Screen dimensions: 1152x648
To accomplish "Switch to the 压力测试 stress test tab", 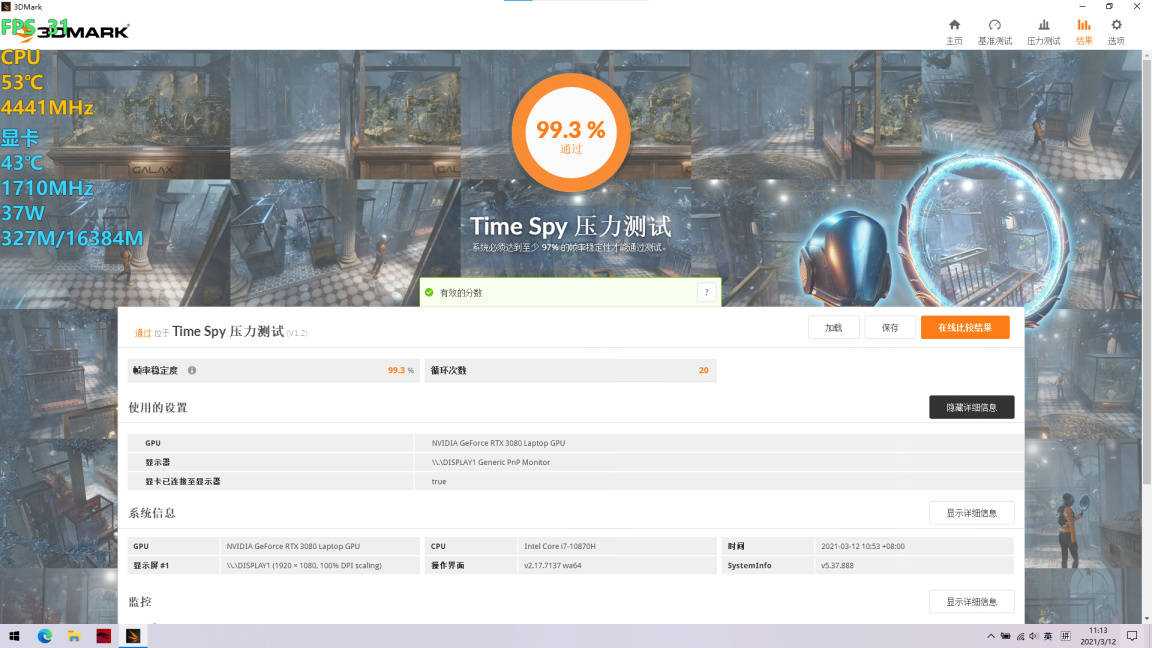I will click(1044, 29).
